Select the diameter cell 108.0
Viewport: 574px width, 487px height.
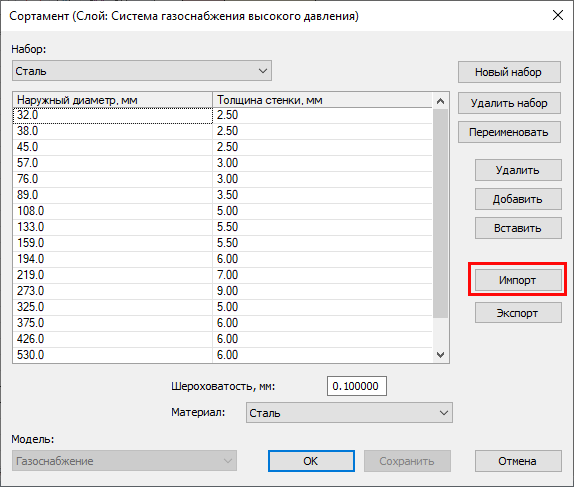click(x=113, y=211)
